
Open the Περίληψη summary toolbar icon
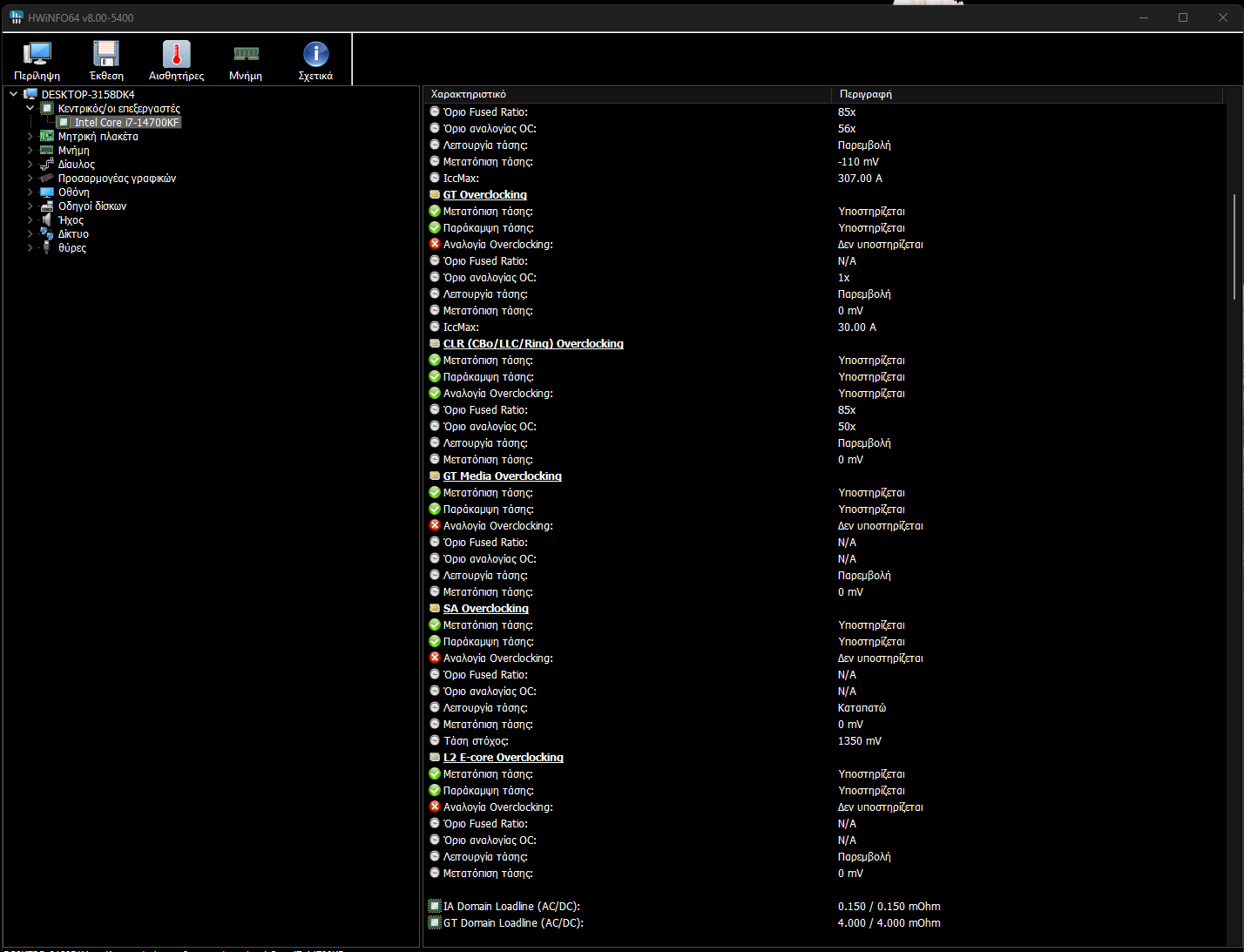pyautogui.click(x=37, y=54)
